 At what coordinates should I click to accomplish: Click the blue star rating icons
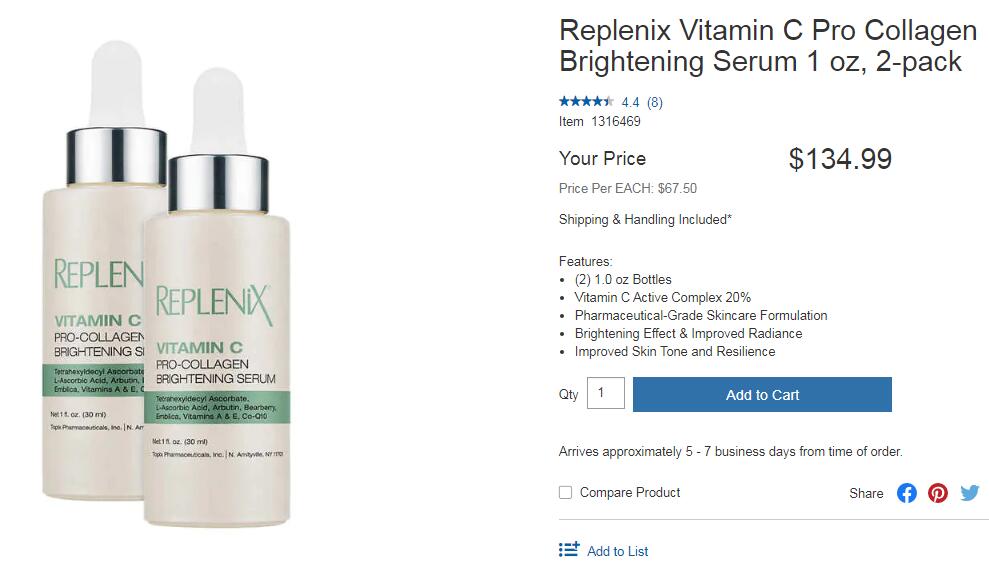pos(586,101)
